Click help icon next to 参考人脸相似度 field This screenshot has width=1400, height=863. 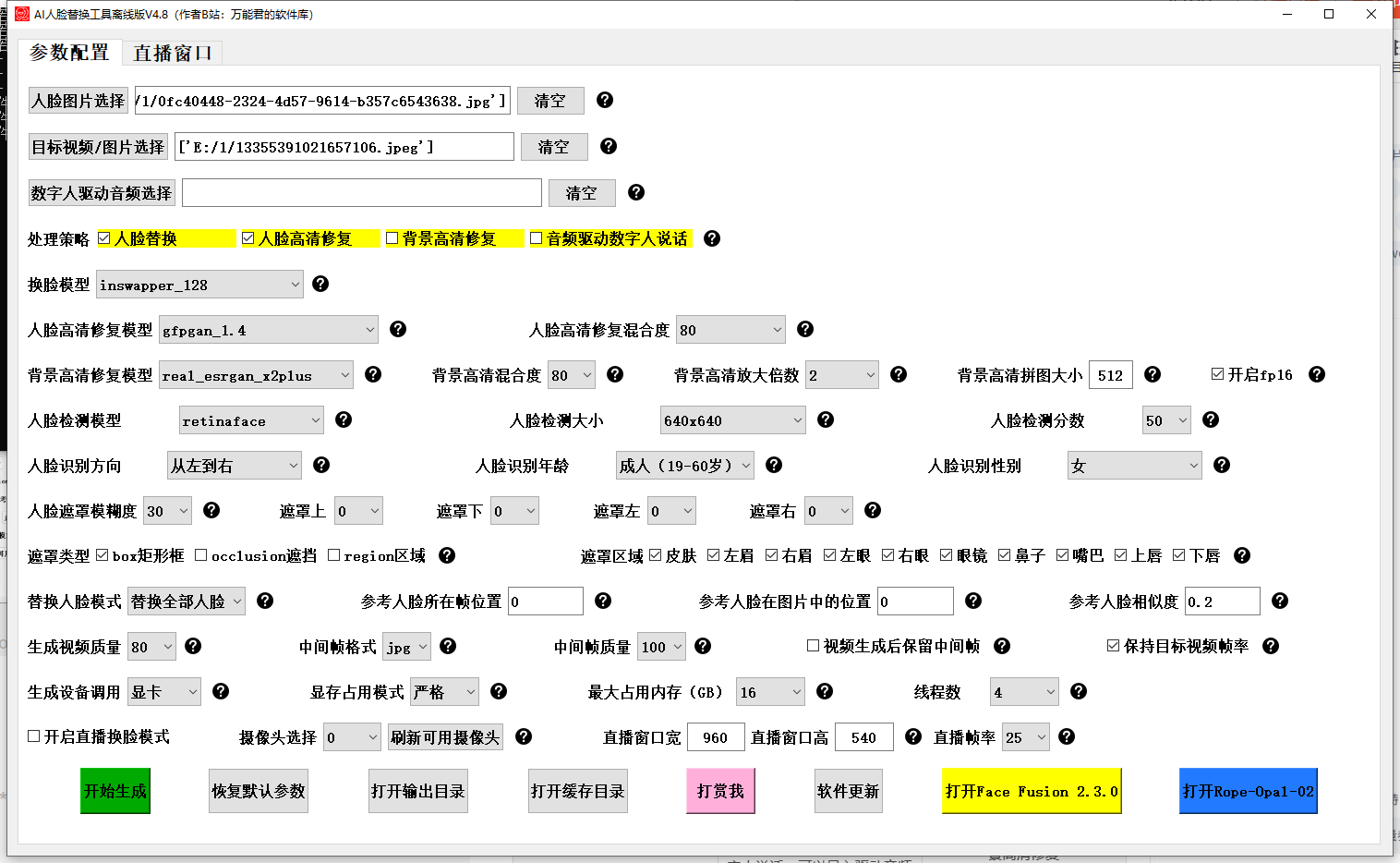[x=1280, y=601]
